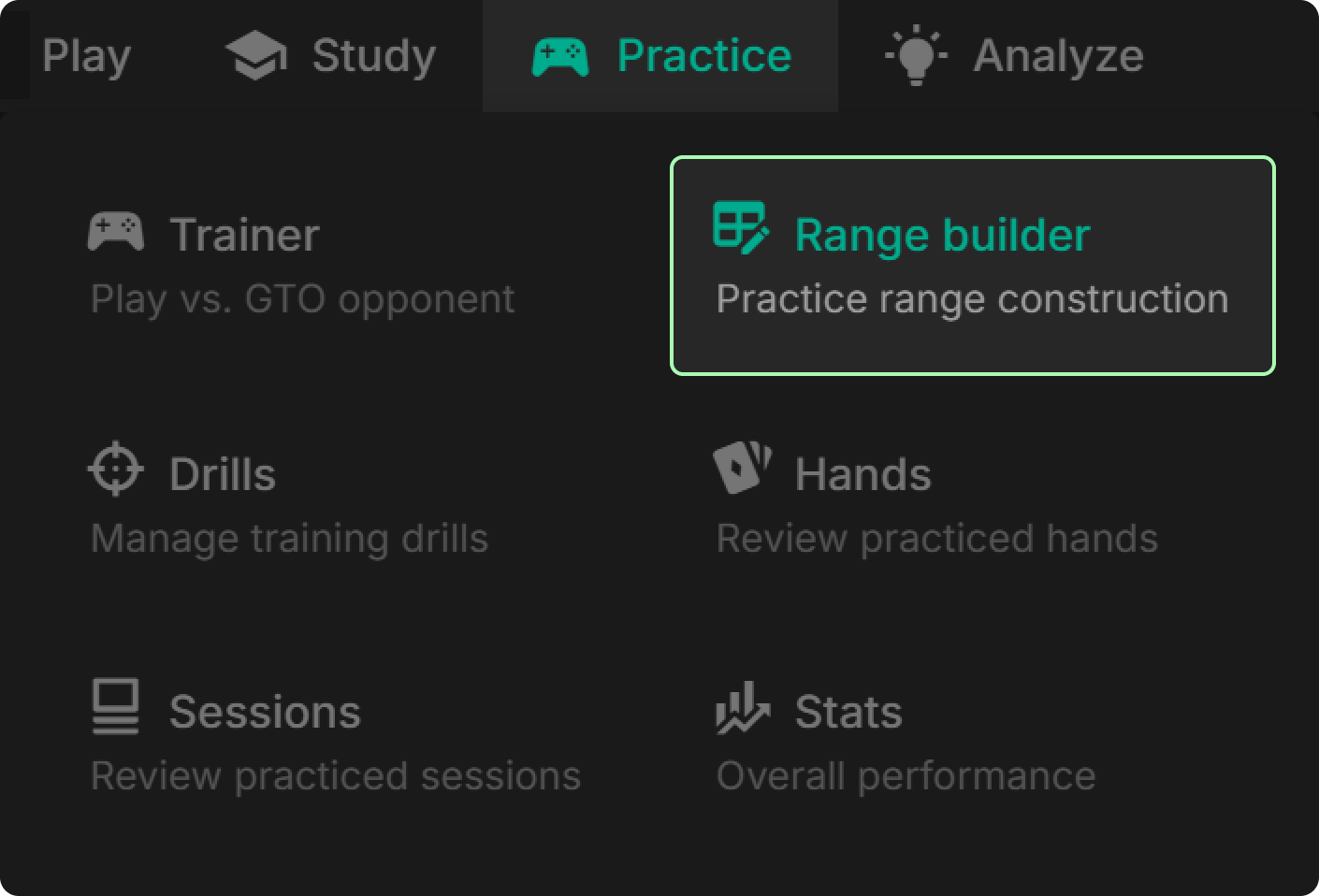
Task: Select the Practice tab label
Action: point(703,56)
